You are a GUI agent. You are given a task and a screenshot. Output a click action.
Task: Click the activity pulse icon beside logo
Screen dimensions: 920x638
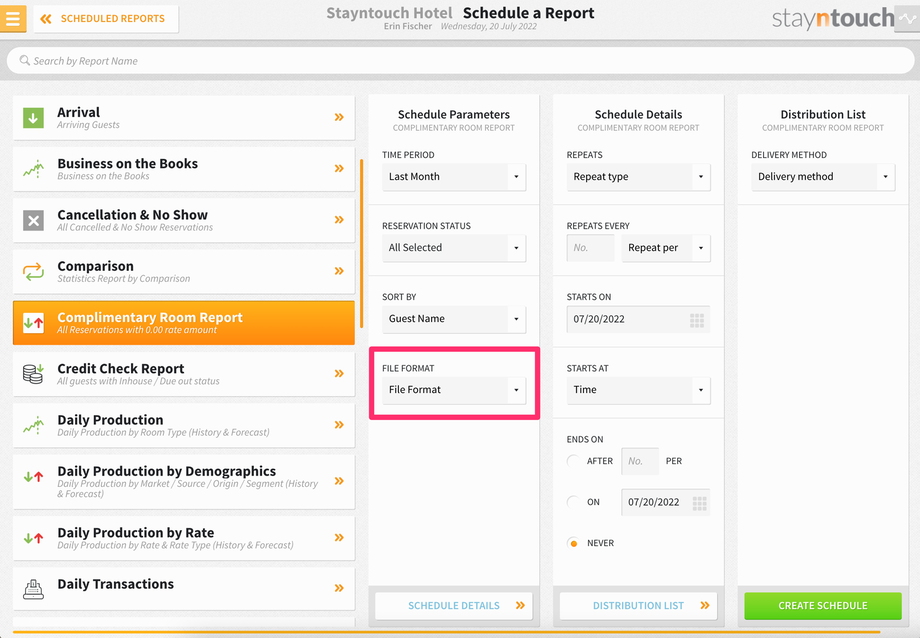(x=907, y=19)
